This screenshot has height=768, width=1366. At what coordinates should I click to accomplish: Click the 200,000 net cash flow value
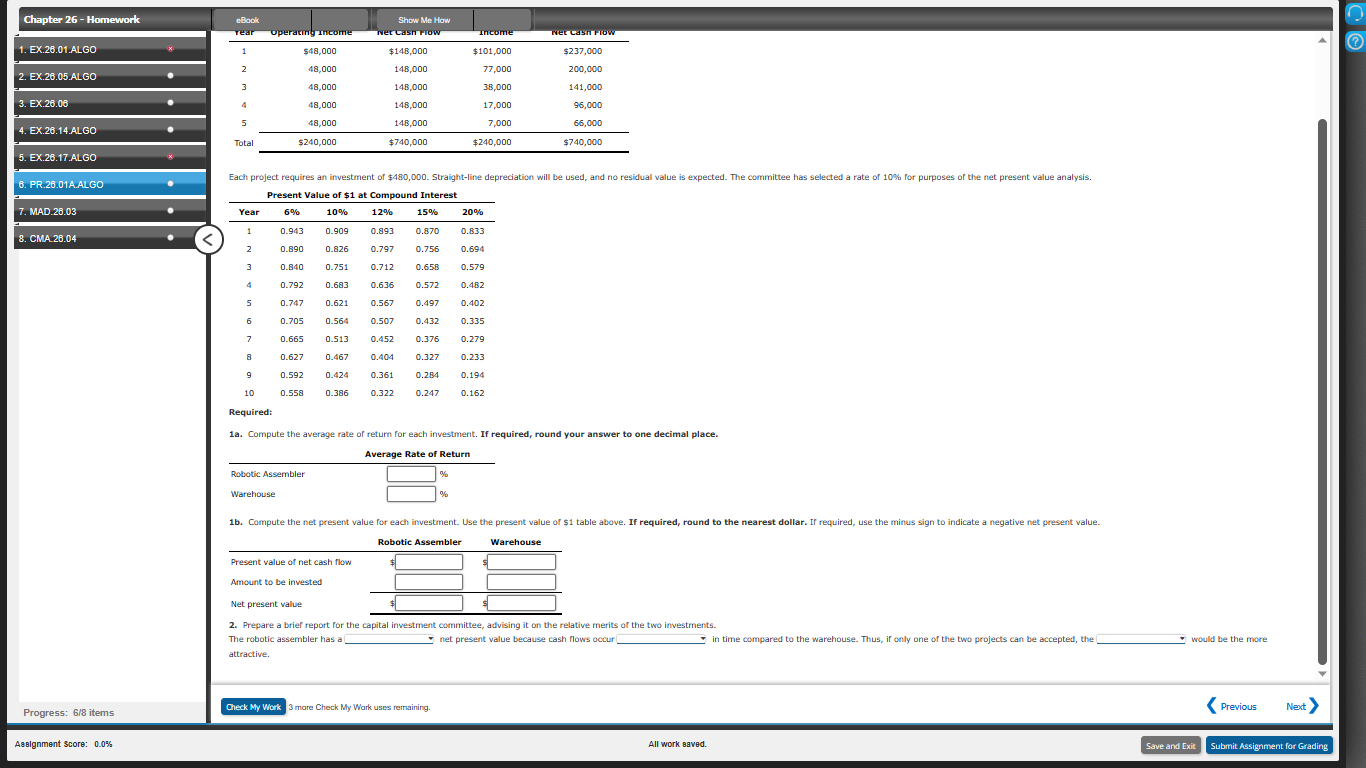(585, 69)
